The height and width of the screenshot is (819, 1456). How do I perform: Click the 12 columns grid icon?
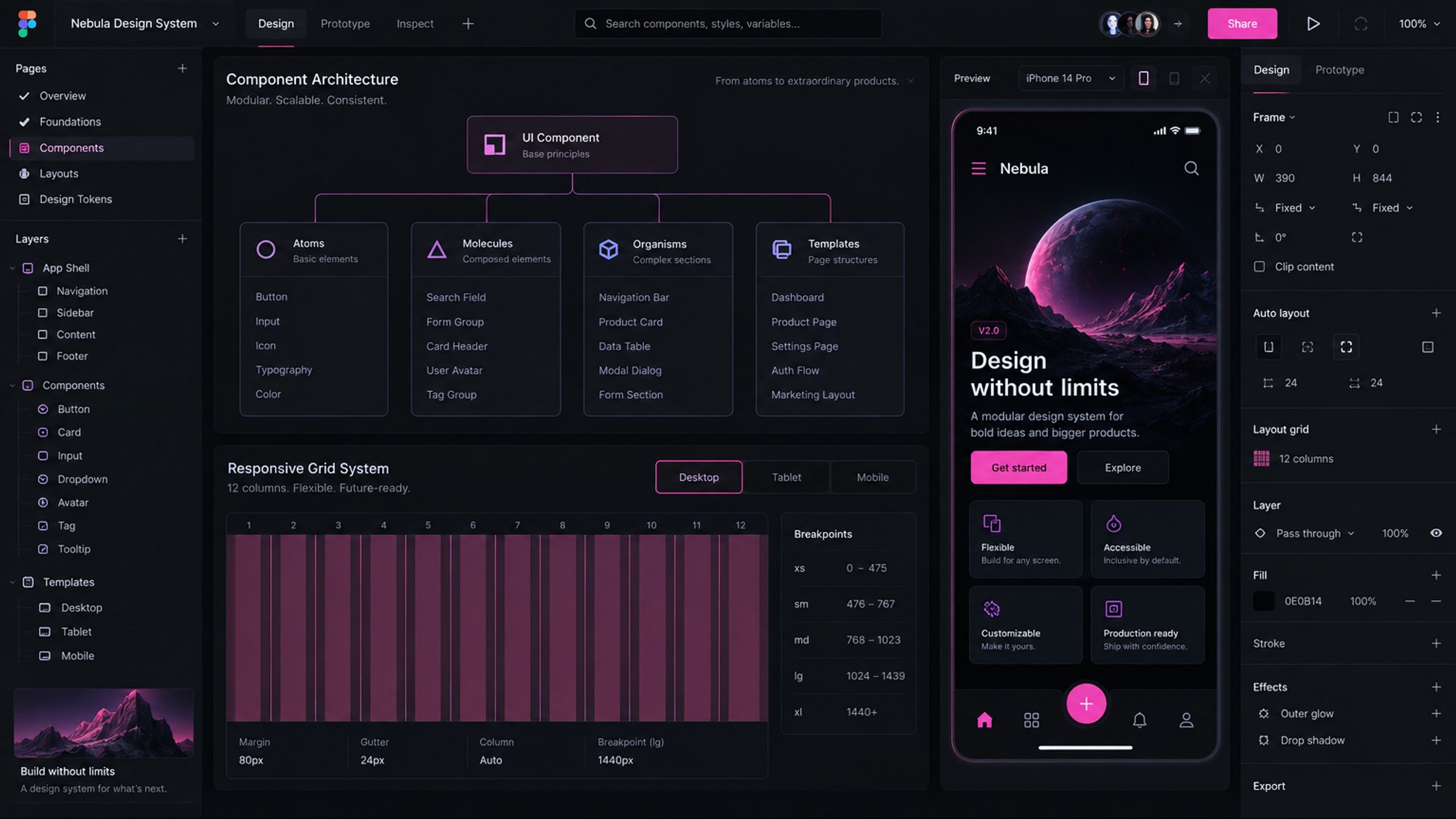coord(1261,458)
